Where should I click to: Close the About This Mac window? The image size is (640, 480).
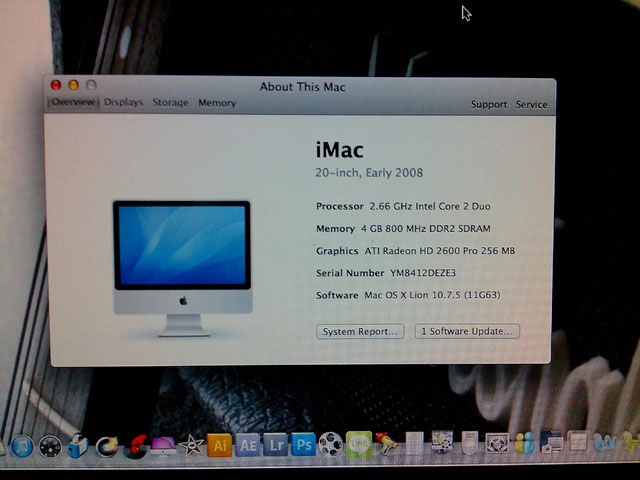point(56,85)
